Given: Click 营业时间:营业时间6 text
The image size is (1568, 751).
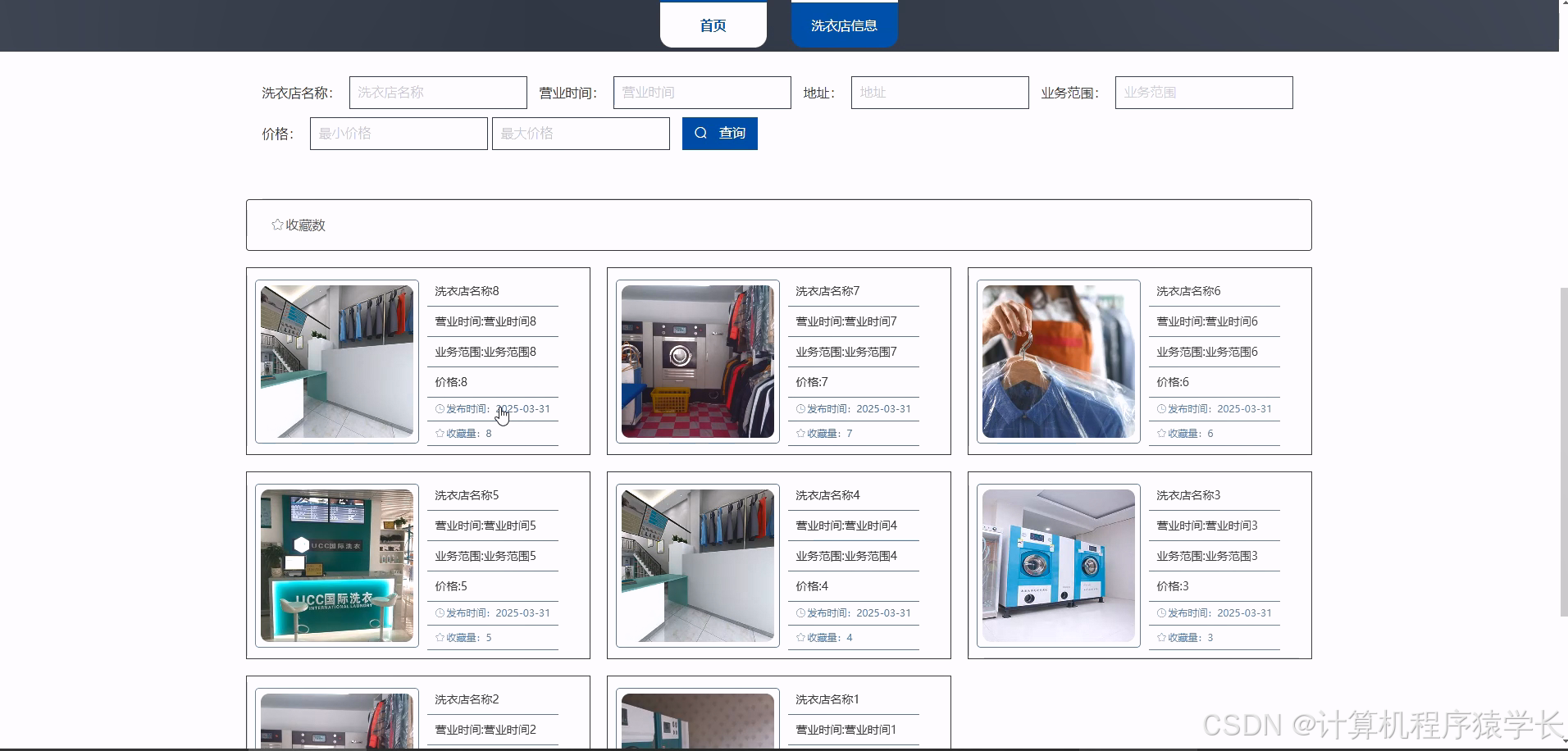Looking at the screenshot, I should point(1207,321).
